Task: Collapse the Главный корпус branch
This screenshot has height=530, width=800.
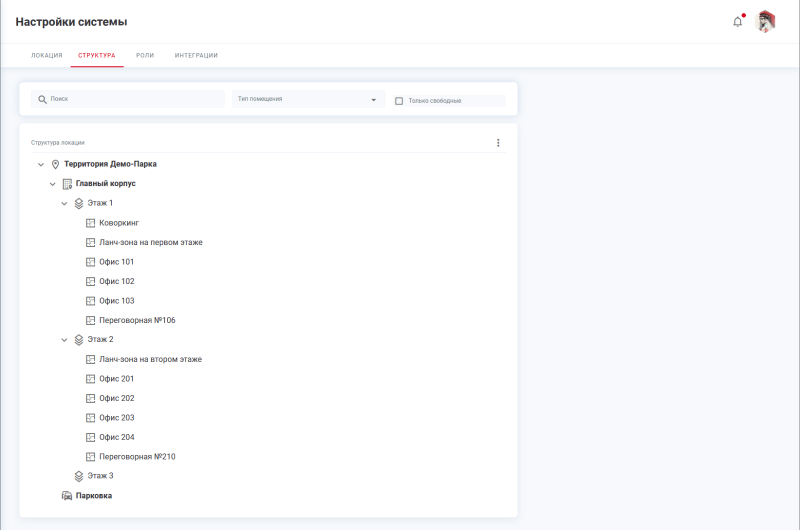Action: pyautogui.click(x=53, y=184)
